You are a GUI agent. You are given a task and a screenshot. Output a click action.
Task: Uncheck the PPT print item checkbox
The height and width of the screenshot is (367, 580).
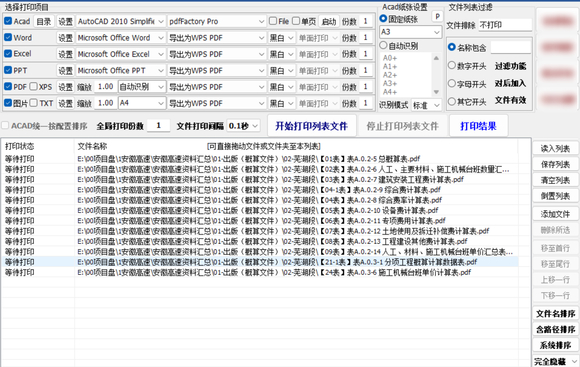tap(8, 70)
